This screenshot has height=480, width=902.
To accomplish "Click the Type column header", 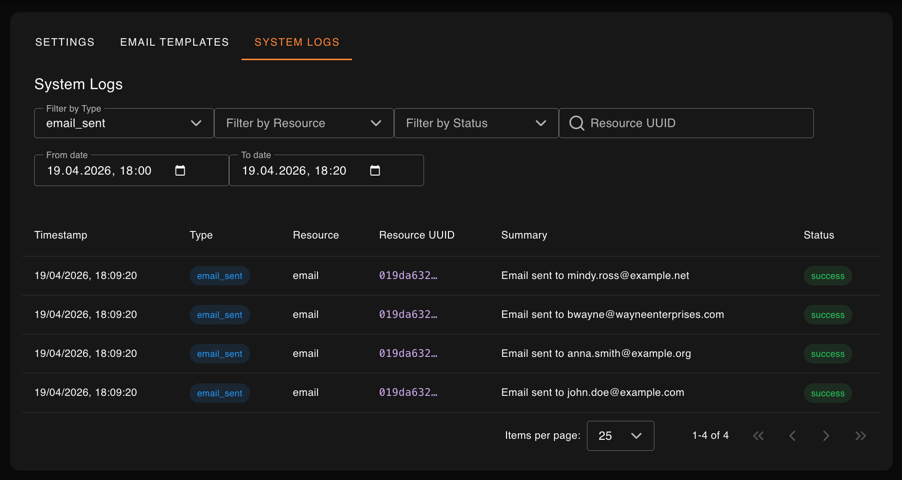I will tap(201, 235).
